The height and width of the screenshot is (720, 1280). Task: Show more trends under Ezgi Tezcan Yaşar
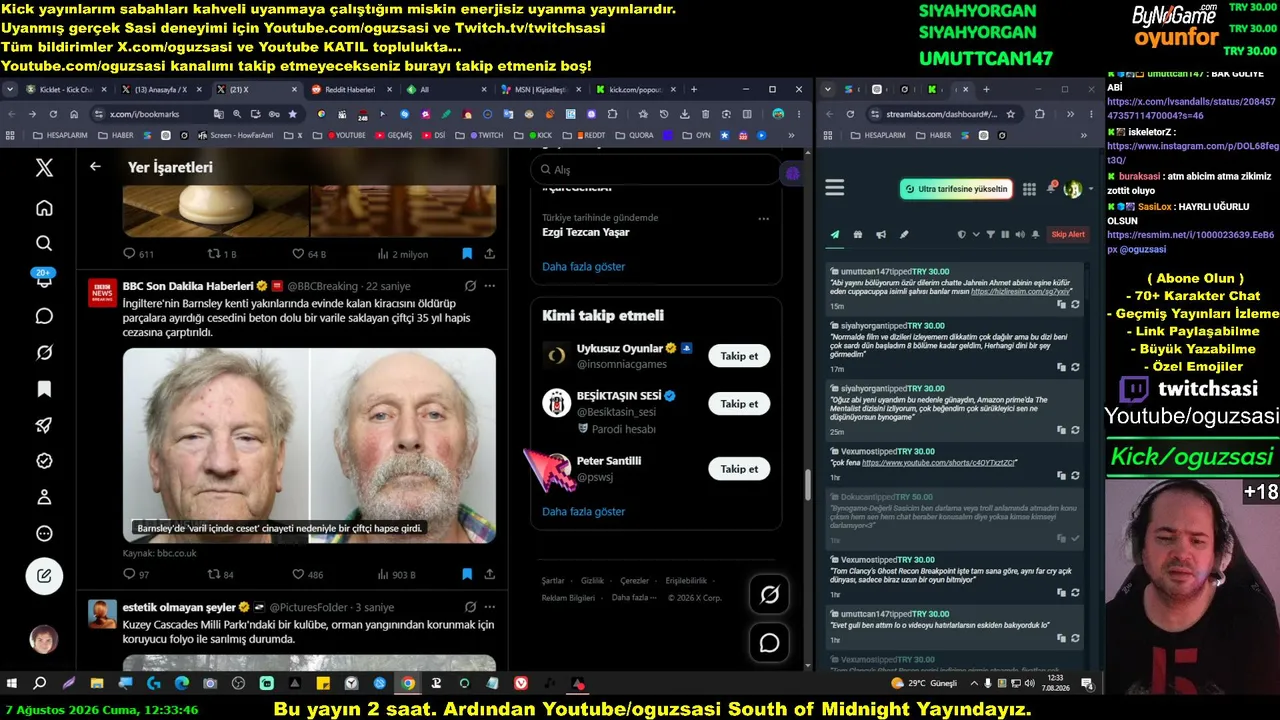coord(583,267)
